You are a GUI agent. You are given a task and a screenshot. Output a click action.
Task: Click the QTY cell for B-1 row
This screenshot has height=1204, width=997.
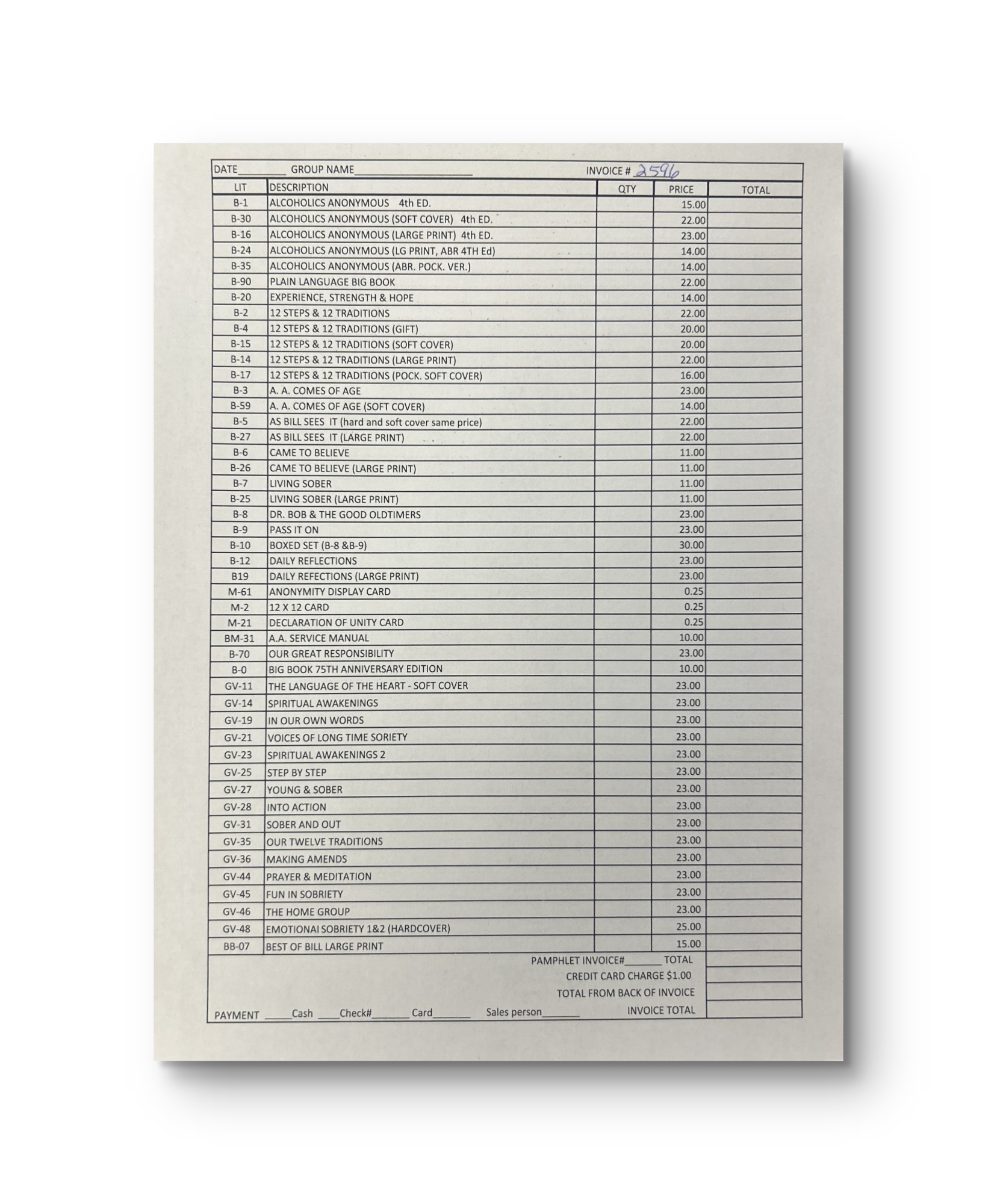[625, 204]
